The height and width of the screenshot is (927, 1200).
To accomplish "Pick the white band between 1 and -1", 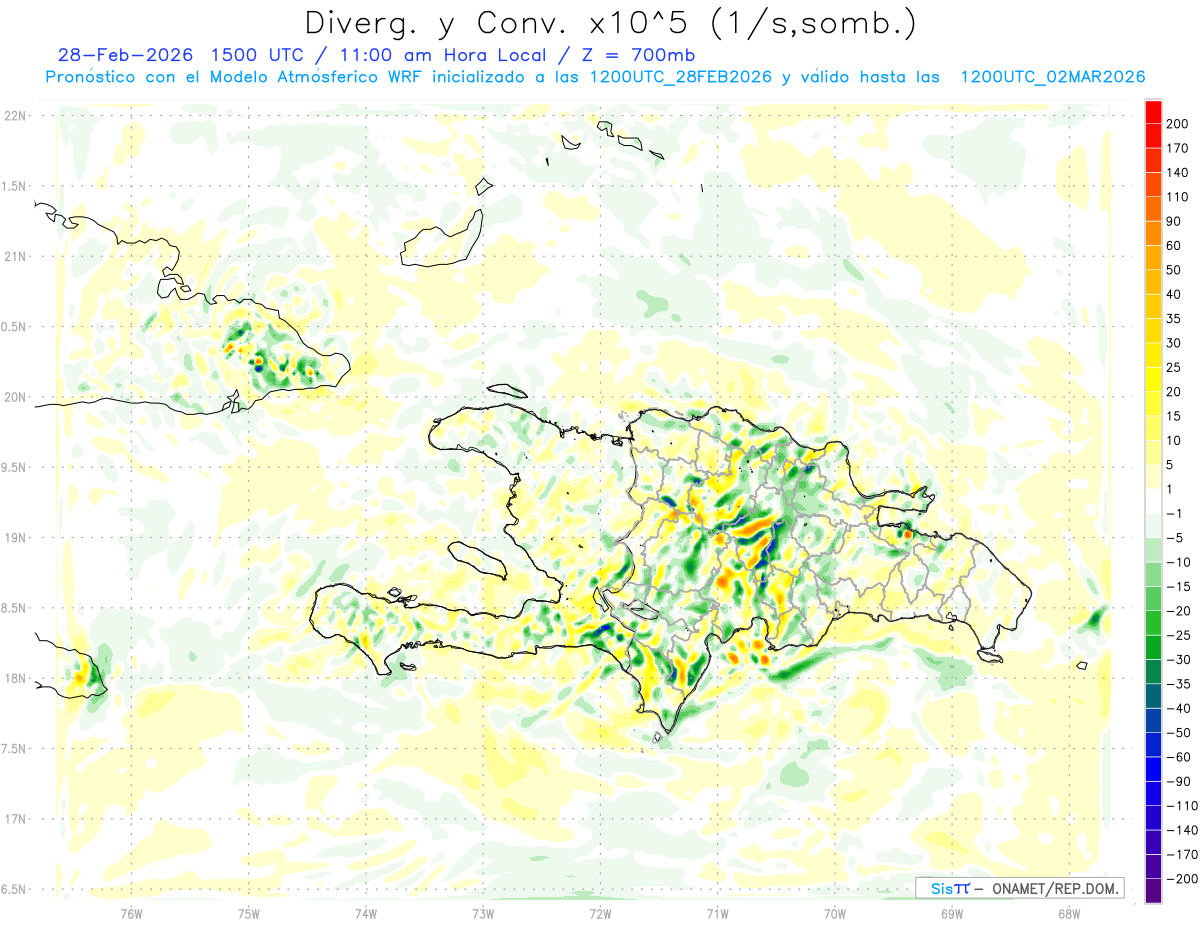I will coord(1153,501).
